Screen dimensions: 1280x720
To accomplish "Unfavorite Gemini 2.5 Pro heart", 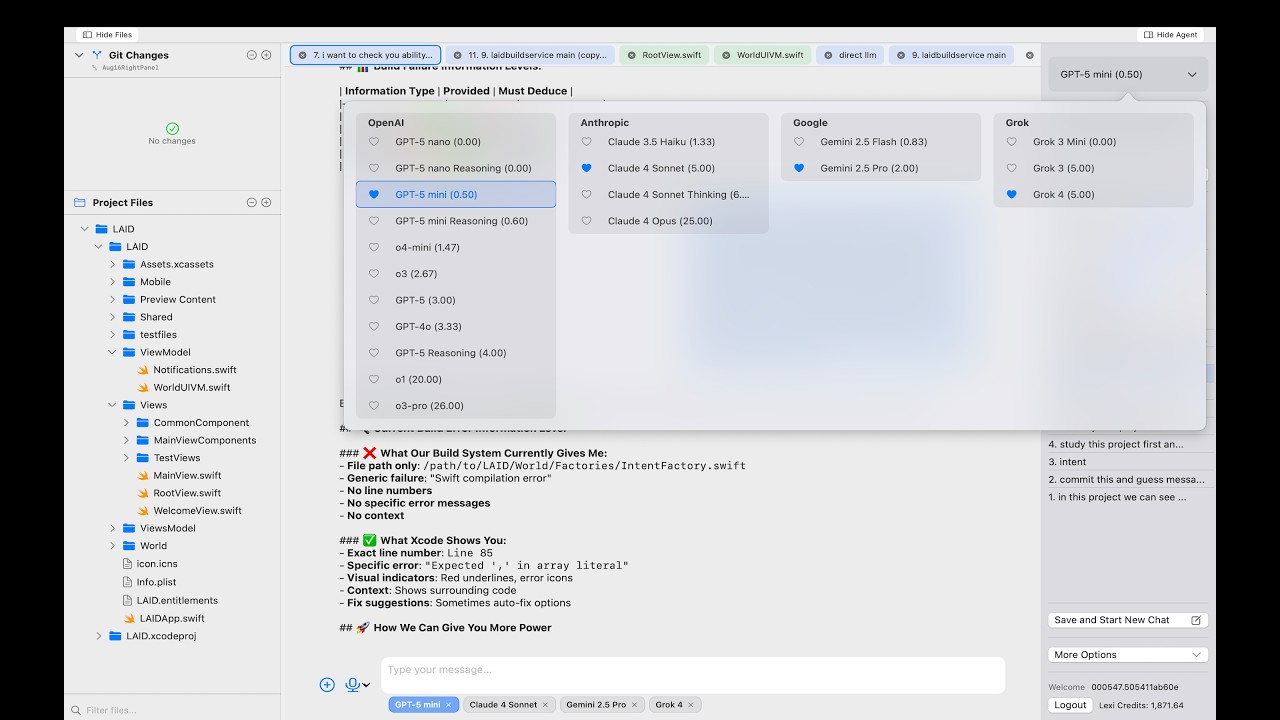I will [799, 168].
